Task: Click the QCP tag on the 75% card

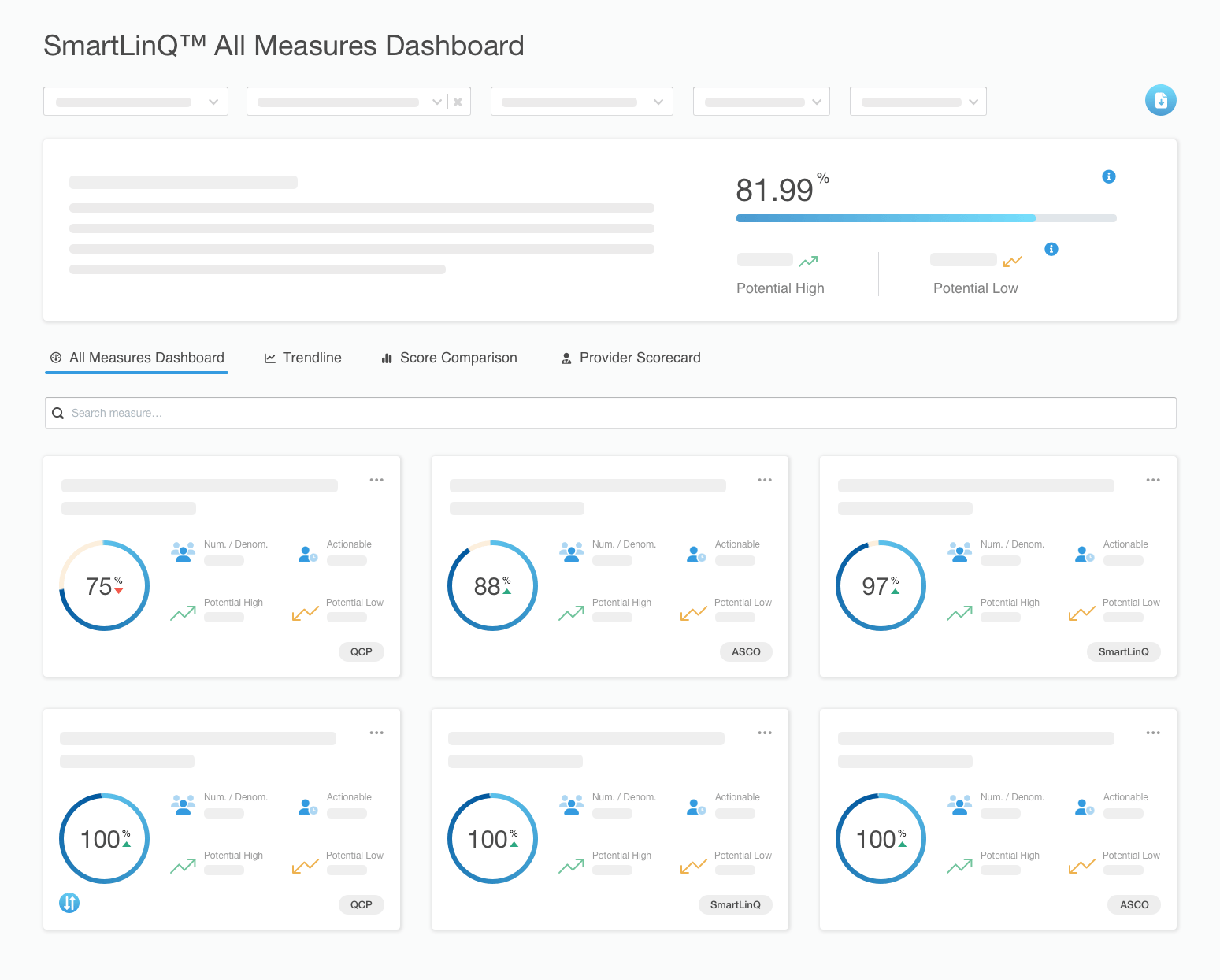Action: [362, 652]
